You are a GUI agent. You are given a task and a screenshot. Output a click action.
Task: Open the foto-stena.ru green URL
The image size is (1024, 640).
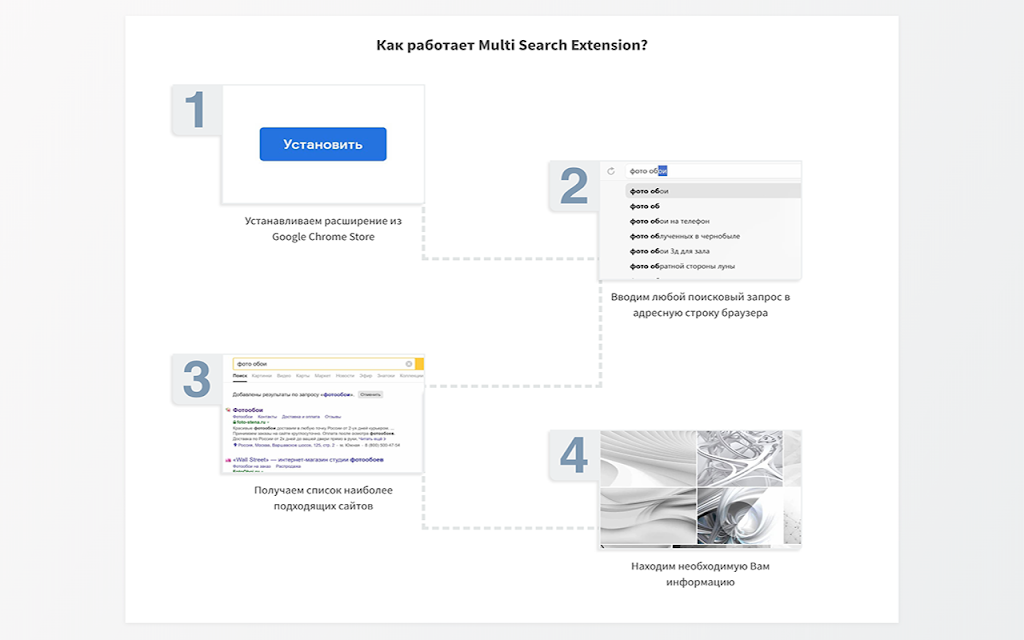pyautogui.click(x=251, y=422)
